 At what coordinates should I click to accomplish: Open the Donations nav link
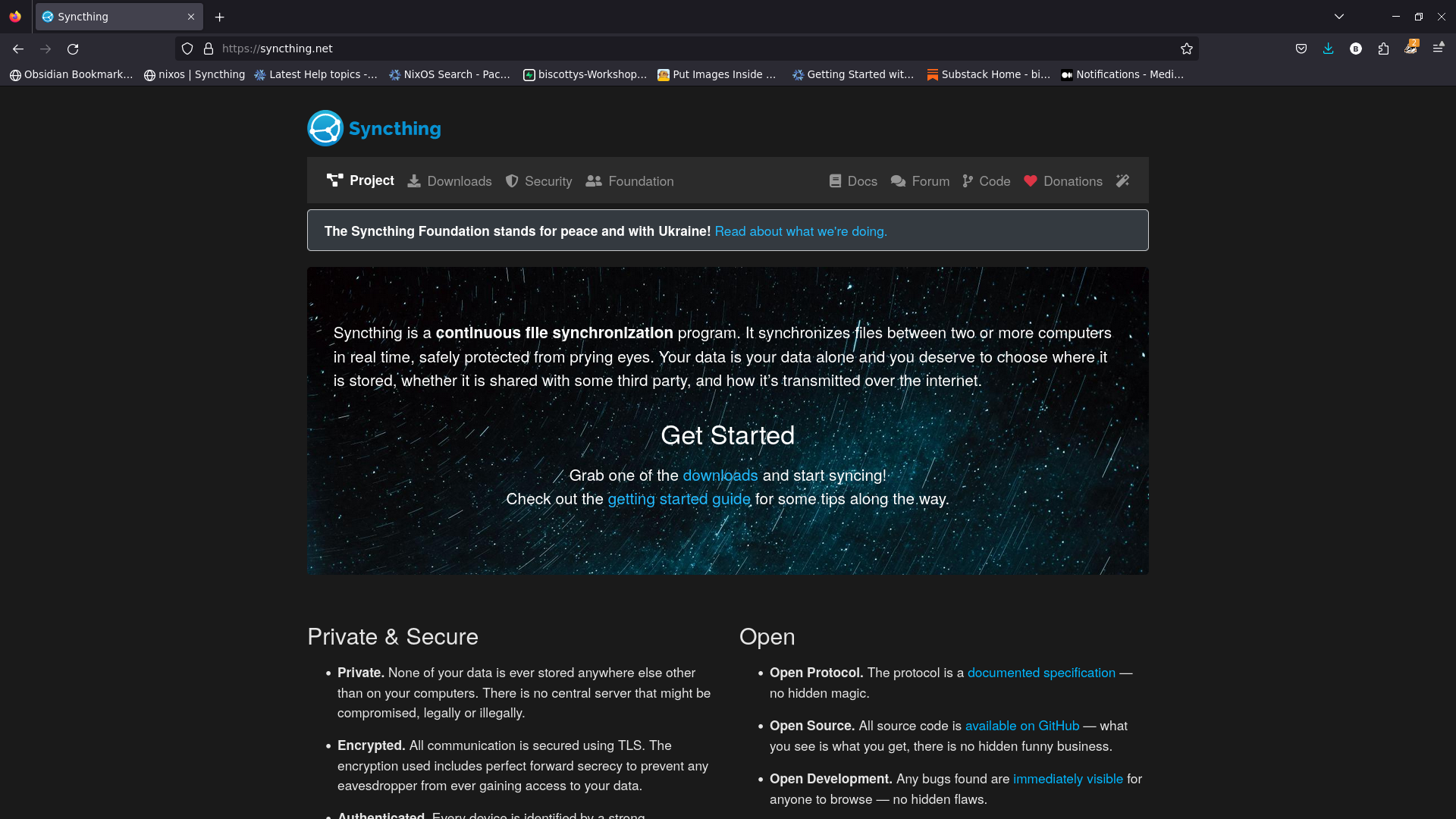click(x=1062, y=181)
